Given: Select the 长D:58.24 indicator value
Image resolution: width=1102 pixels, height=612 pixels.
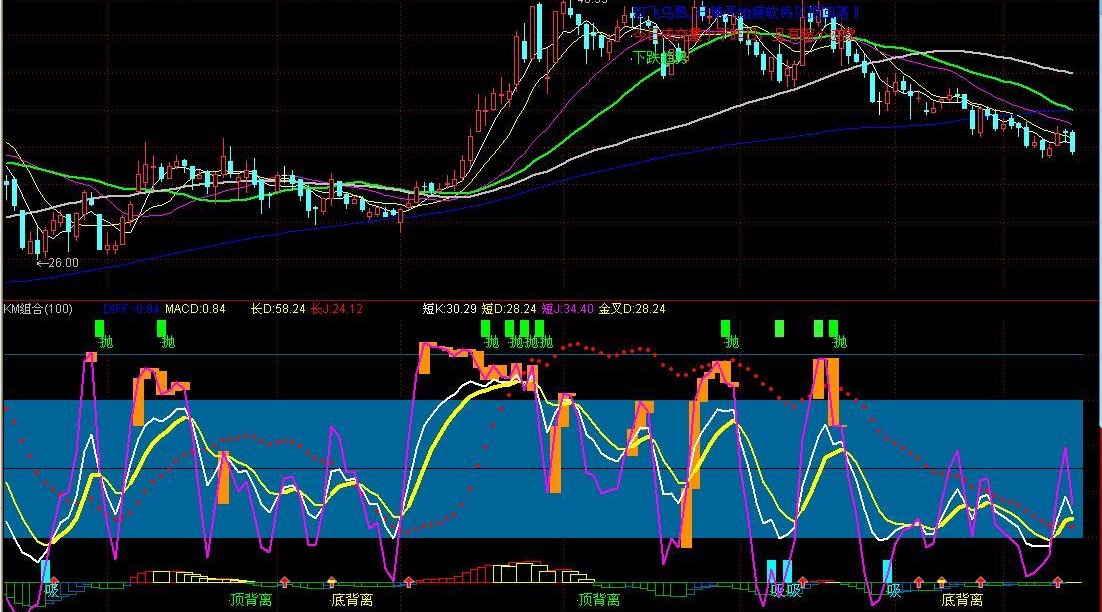Looking at the screenshot, I should (278, 308).
